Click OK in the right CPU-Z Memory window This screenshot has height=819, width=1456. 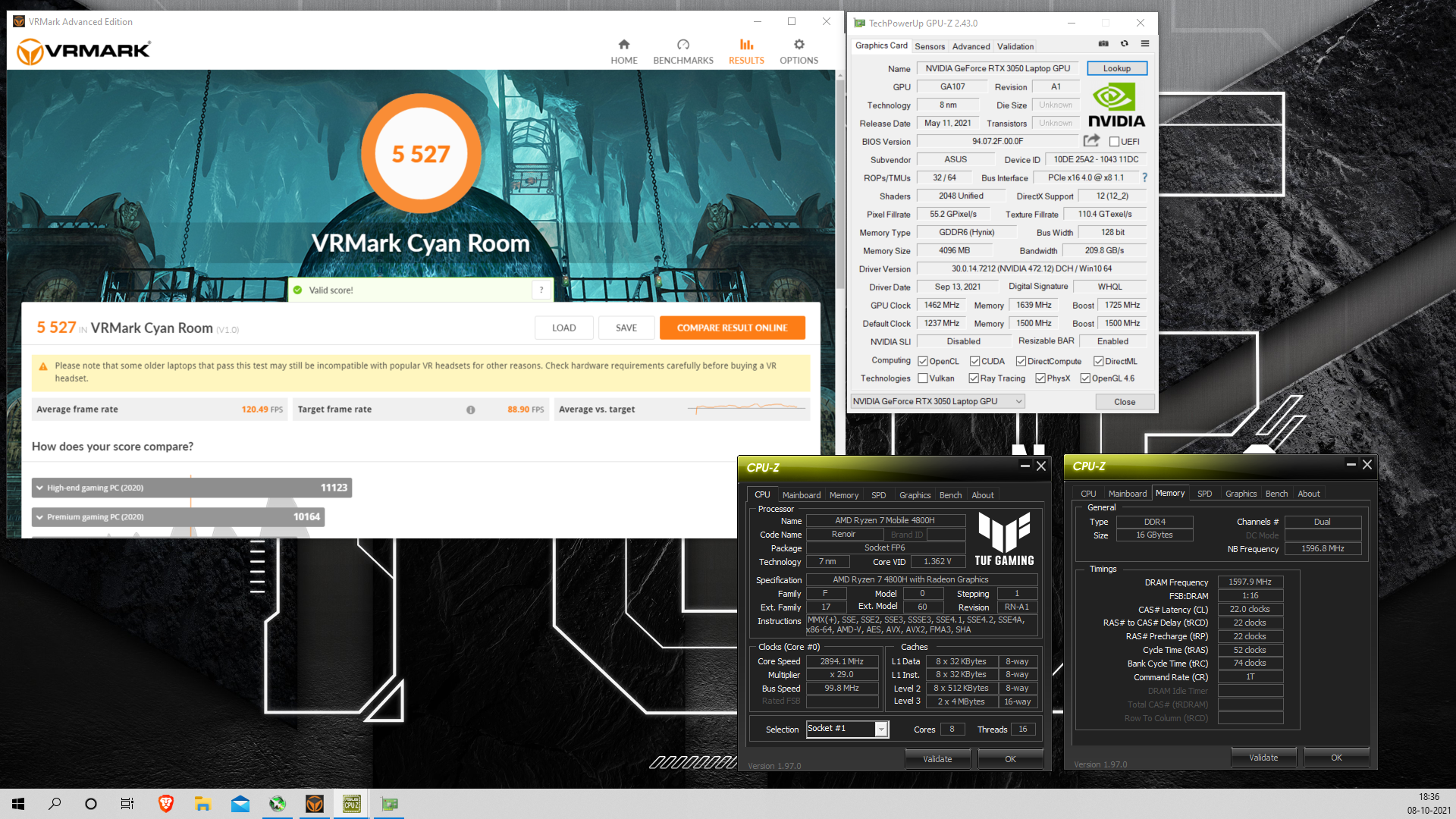click(1336, 757)
